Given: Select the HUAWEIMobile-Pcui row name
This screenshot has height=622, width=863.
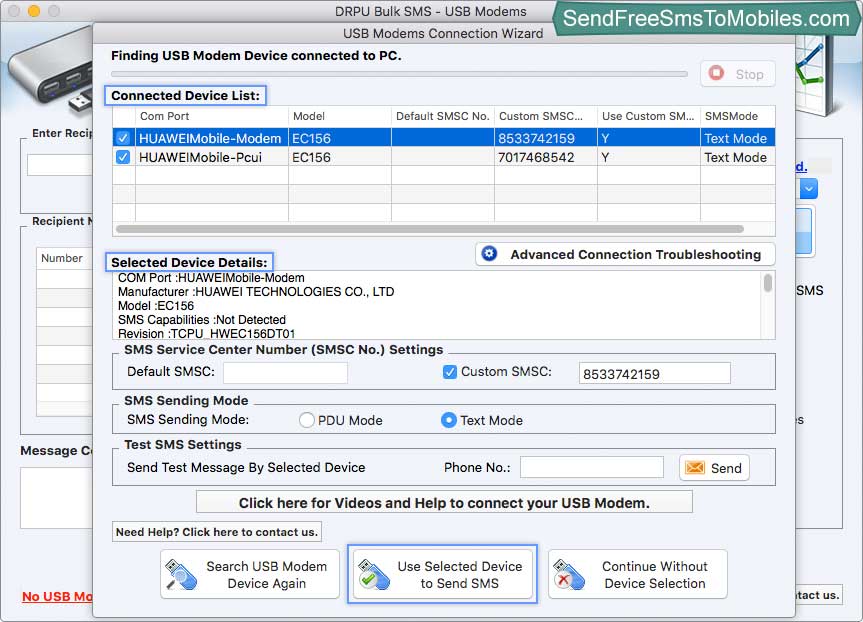Looking at the screenshot, I should (200, 157).
